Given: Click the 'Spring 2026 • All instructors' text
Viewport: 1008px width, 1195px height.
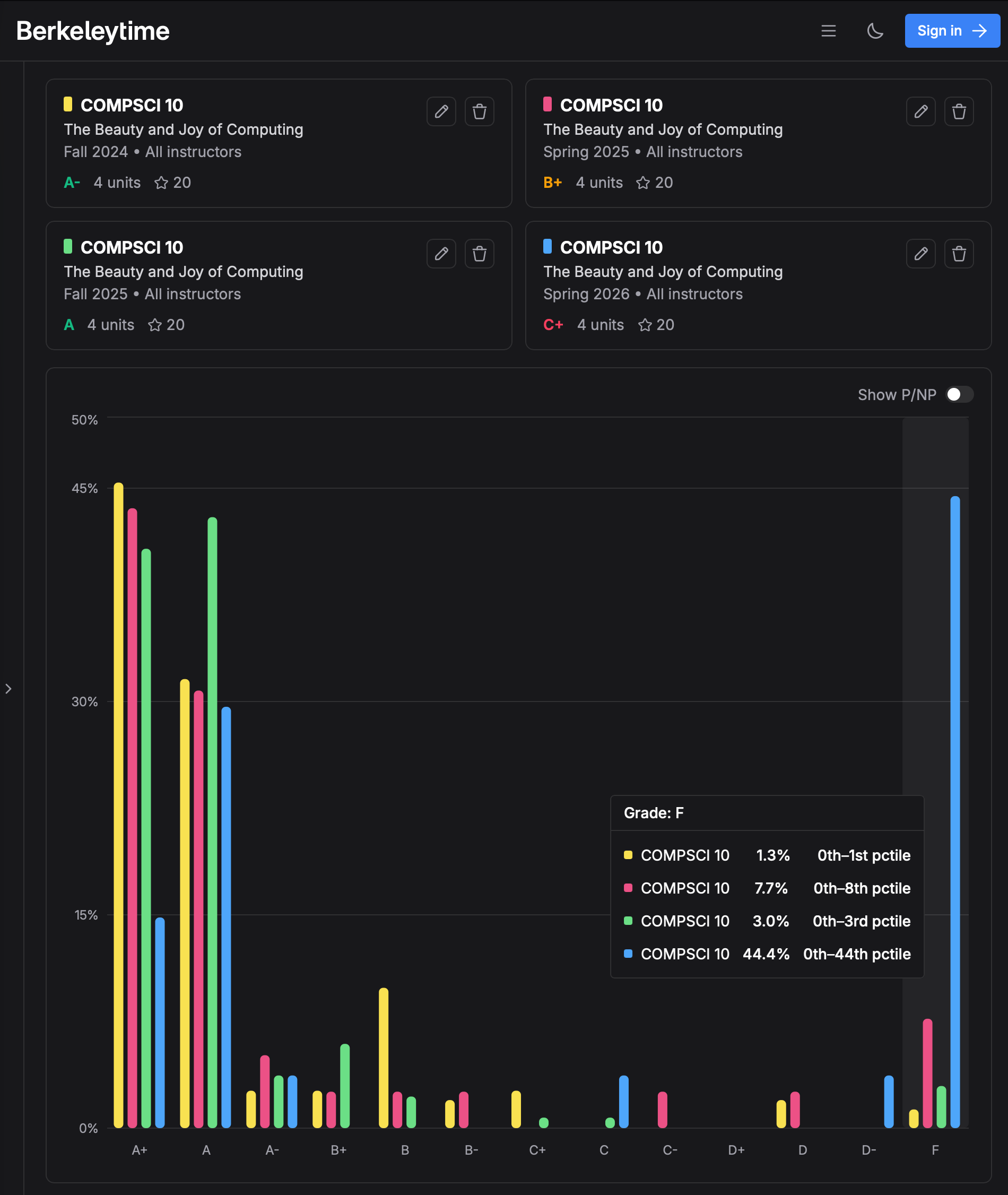Looking at the screenshot, I should click(643, 295).
